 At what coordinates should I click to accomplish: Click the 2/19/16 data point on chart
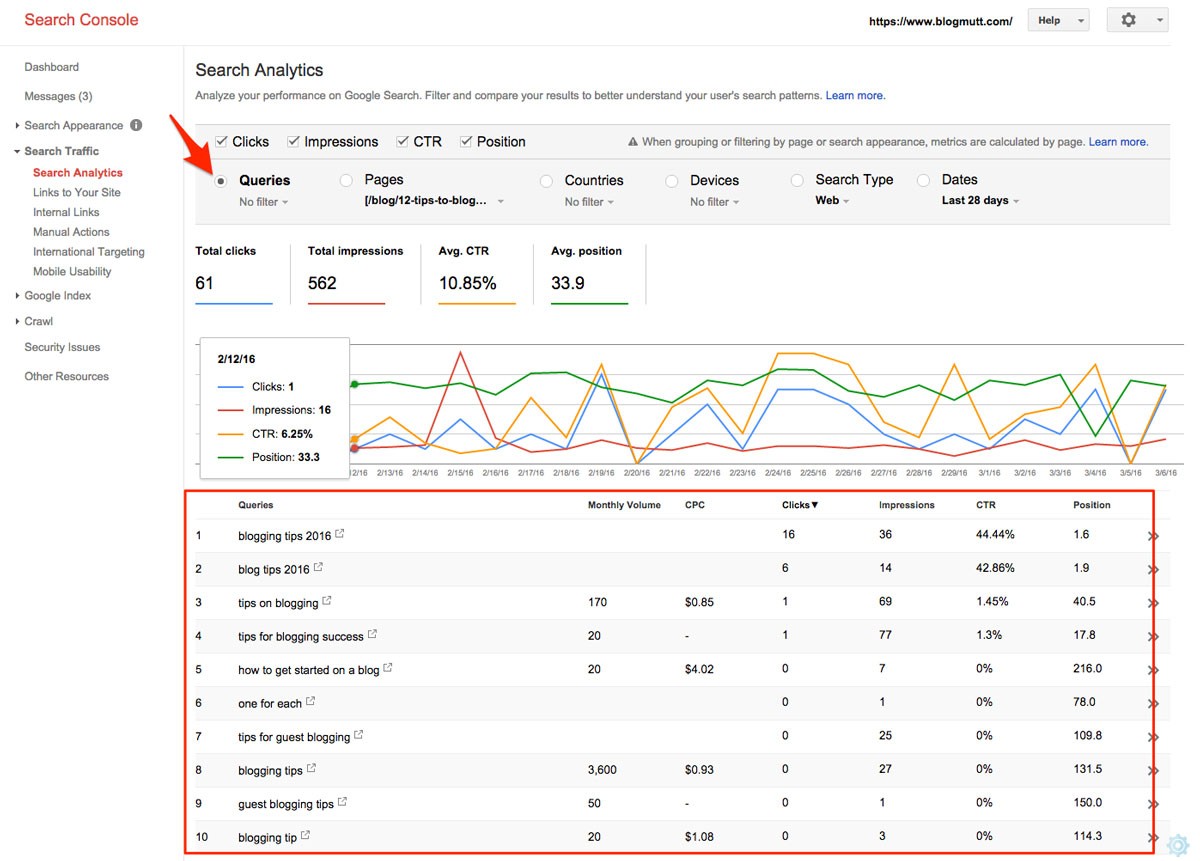[x=601, y=374]
